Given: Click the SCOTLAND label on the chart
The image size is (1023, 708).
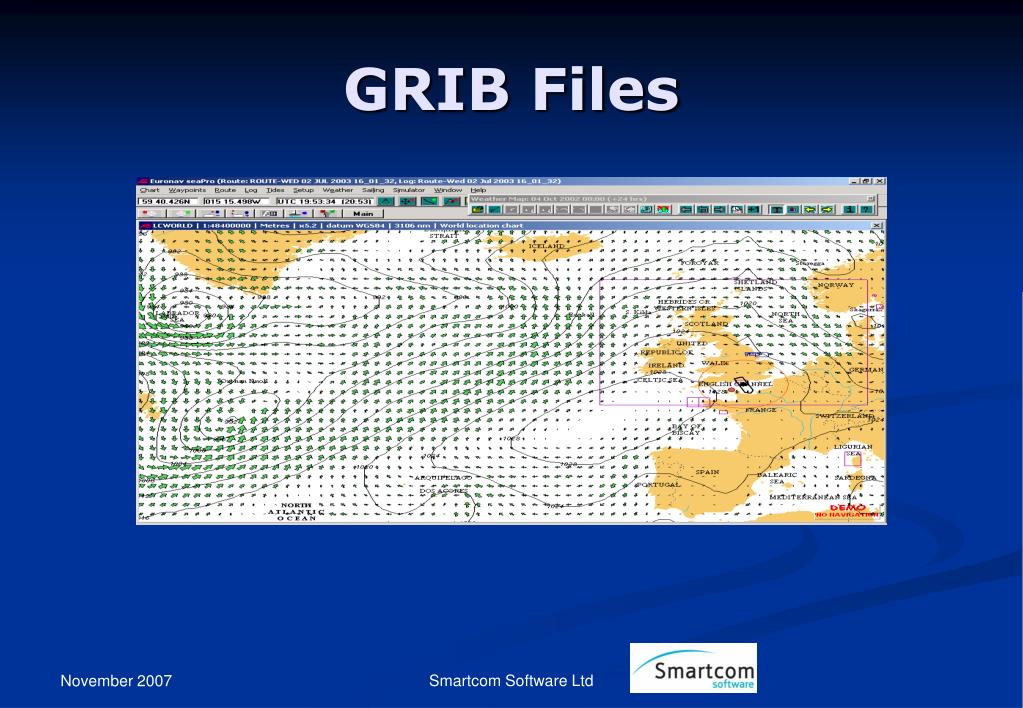Looking at the screenshot, I should tap(706, 324).
